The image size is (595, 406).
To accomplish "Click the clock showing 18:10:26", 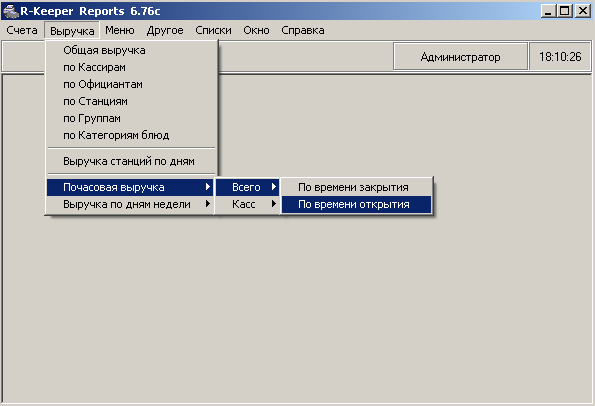I will [x=560, y=57].
